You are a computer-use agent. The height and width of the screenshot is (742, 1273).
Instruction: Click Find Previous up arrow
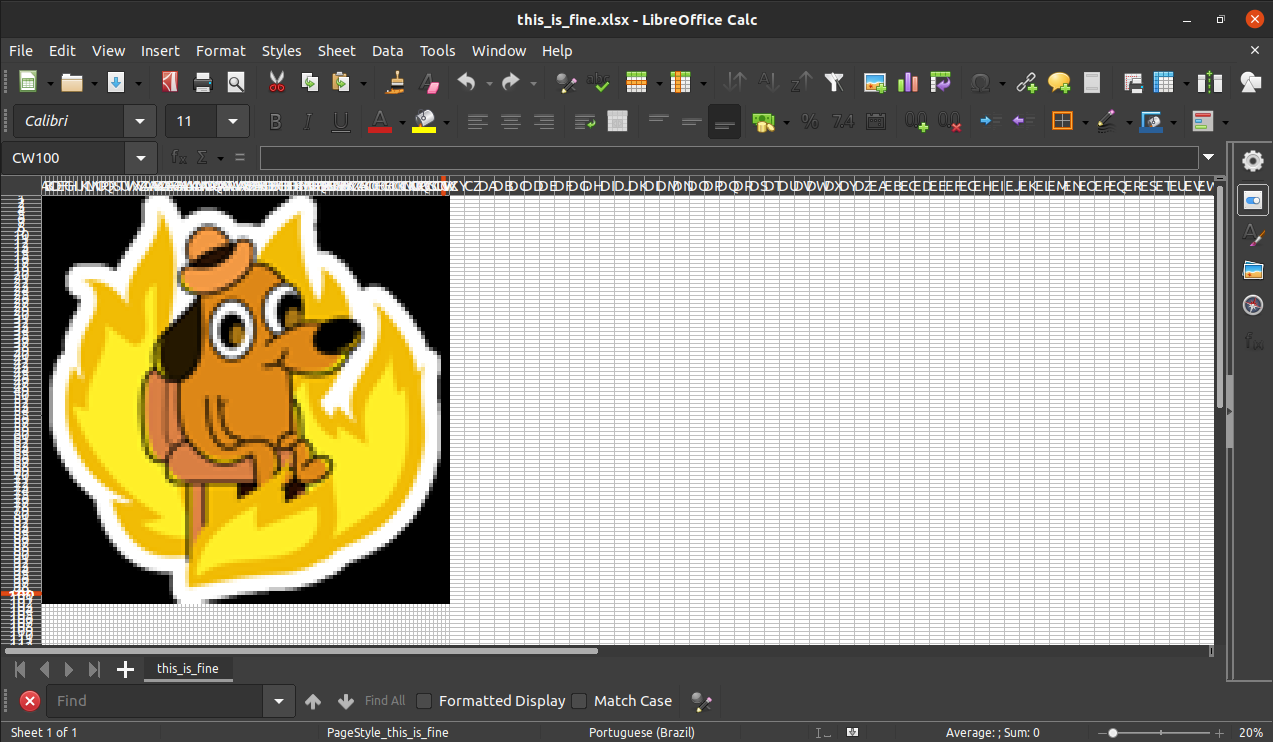(x=313, y=701)
